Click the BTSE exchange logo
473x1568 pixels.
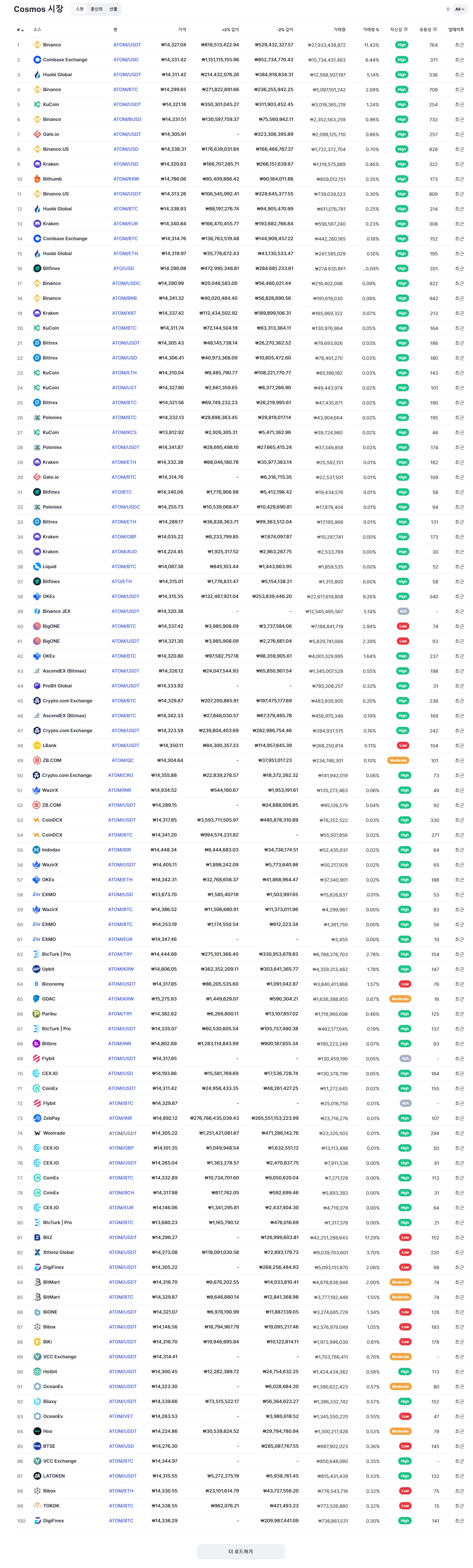(37, 1446)
